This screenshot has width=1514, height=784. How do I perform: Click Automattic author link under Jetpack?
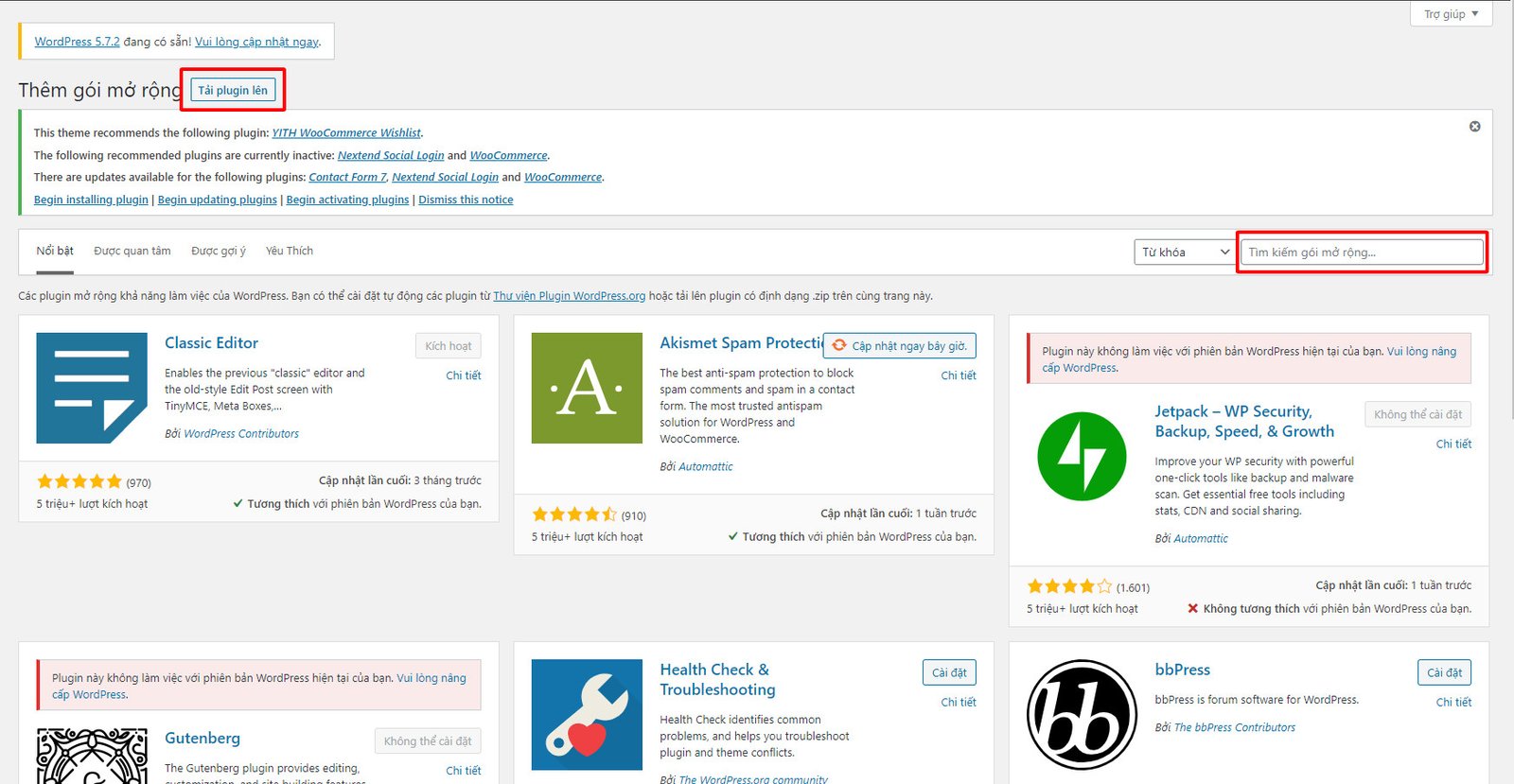tap(1201, 539)
